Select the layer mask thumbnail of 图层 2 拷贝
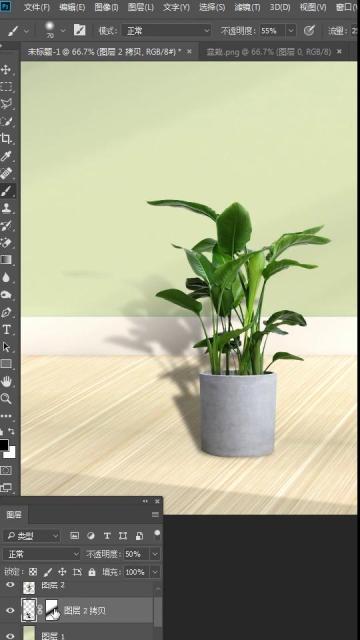The image size is (360, 640). coord(52,610)
